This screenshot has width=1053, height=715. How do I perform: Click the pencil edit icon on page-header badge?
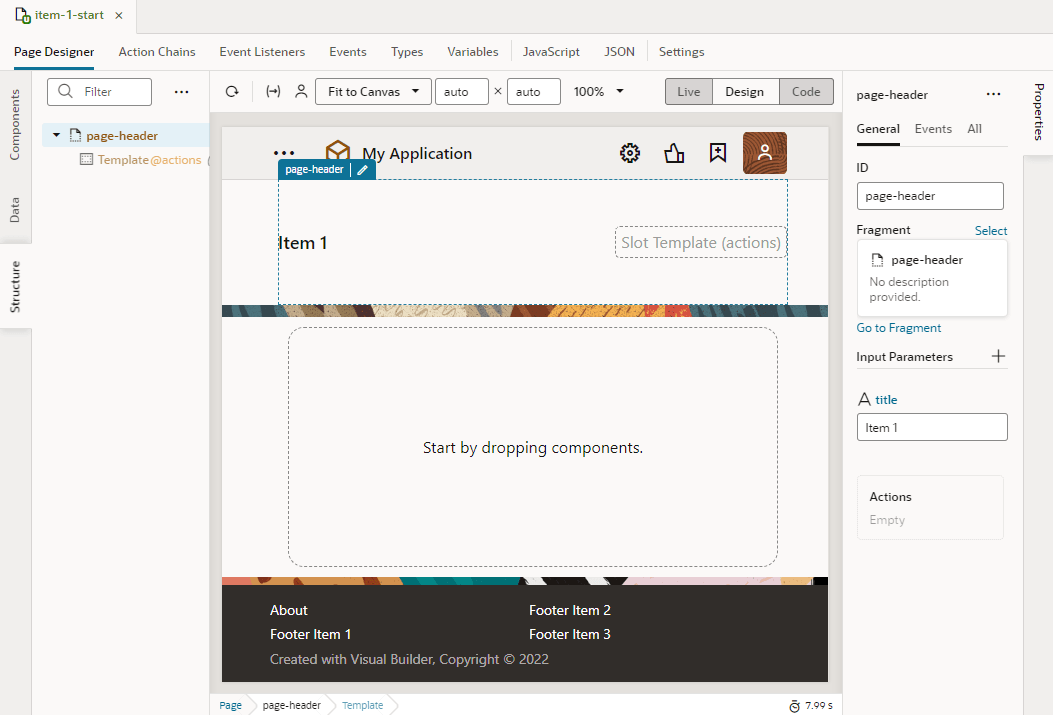tap(363, 169)
